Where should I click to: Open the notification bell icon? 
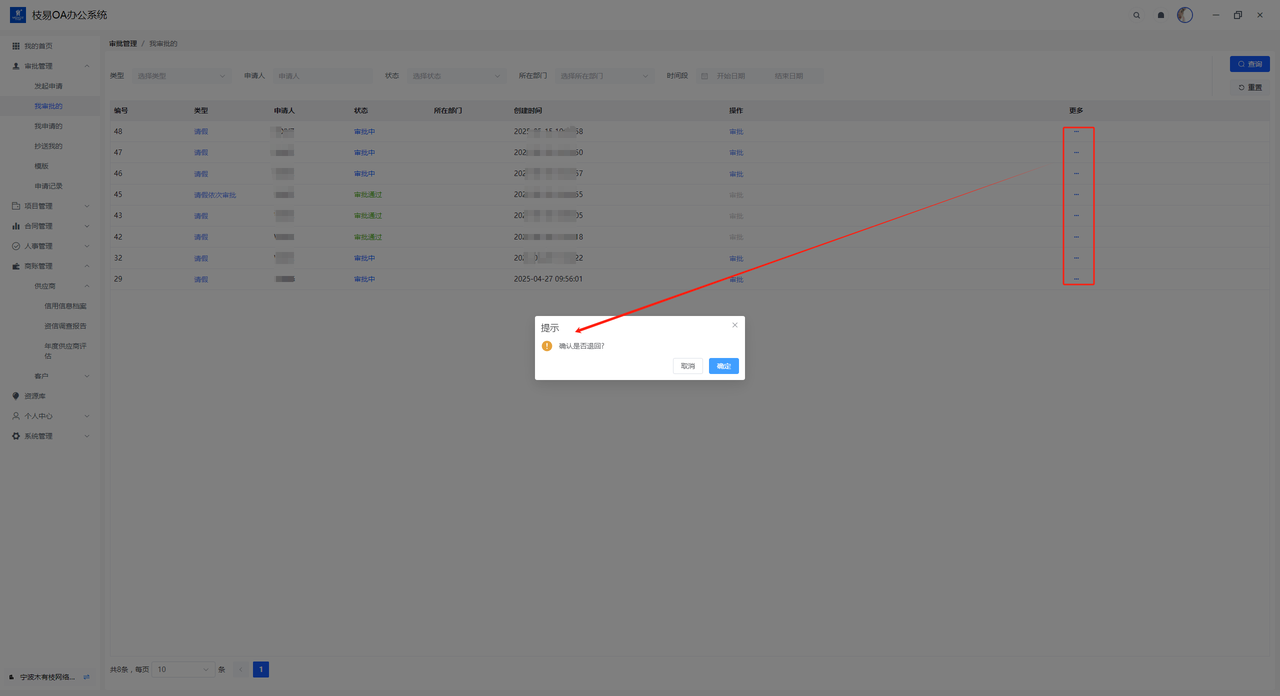coord(1161,15)
